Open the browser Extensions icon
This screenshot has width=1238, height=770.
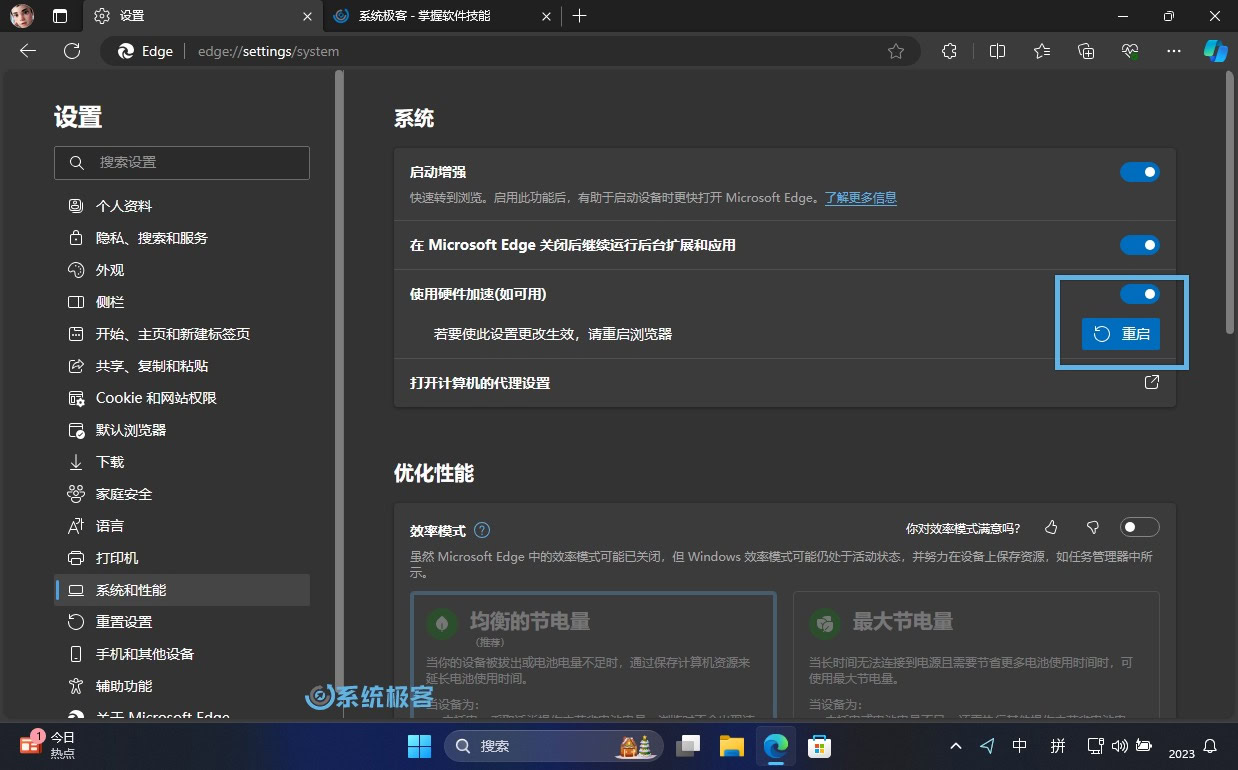coord(948,51)
